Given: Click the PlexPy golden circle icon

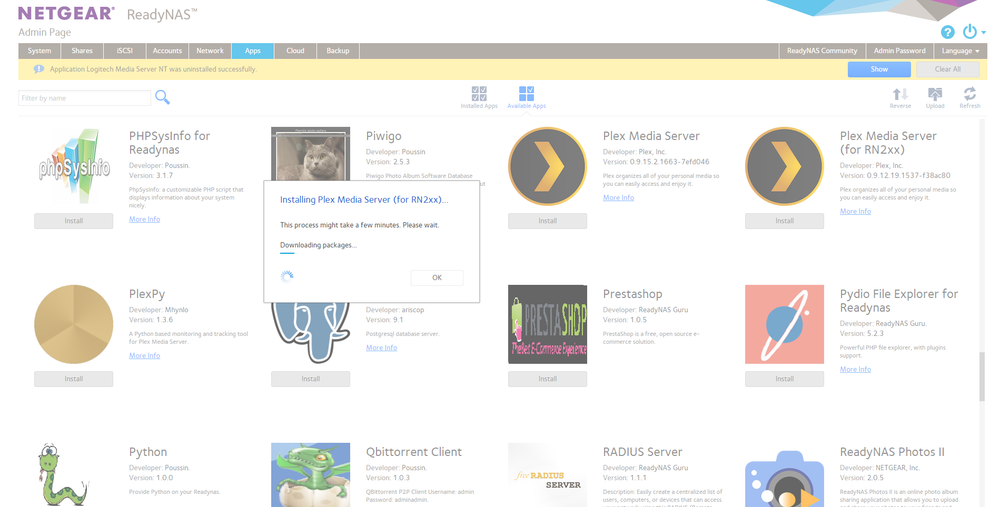Looking at the screenshot, I should 73,324.
